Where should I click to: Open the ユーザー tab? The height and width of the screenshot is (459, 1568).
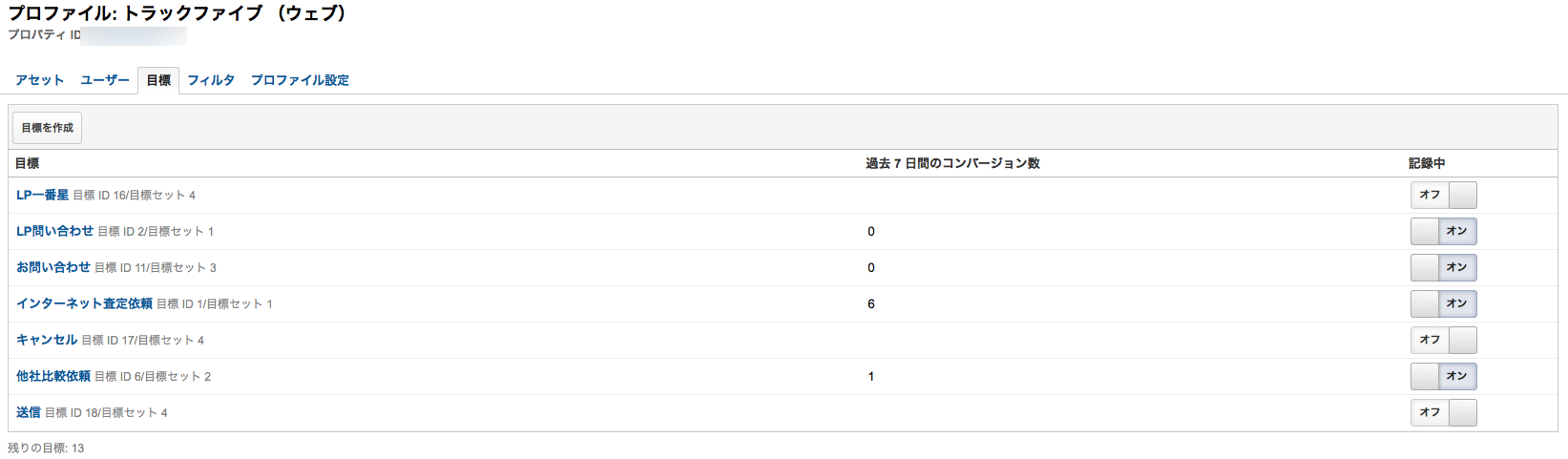(x=105, y=80)
